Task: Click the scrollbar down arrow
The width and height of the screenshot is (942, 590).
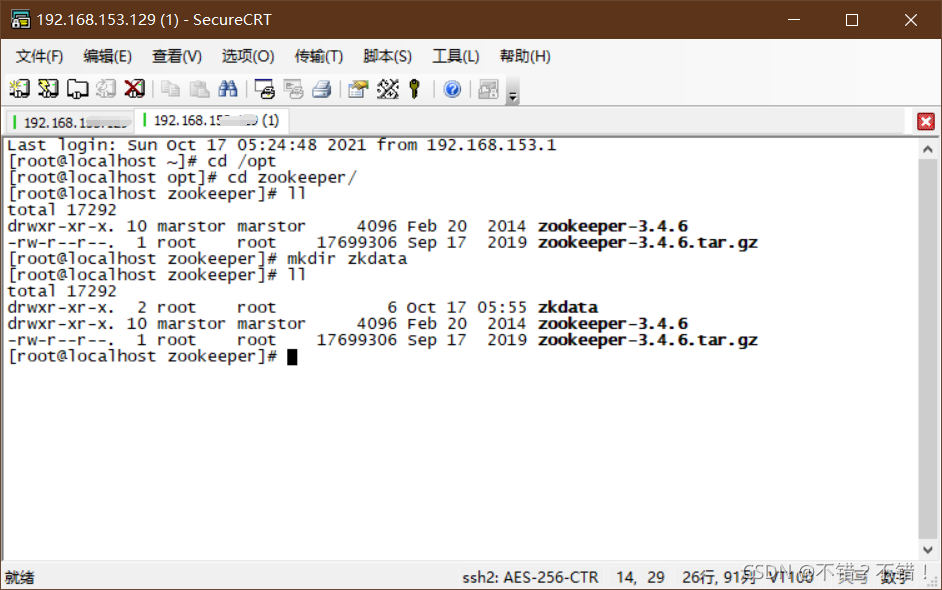Action: click(x=928, y=549)
